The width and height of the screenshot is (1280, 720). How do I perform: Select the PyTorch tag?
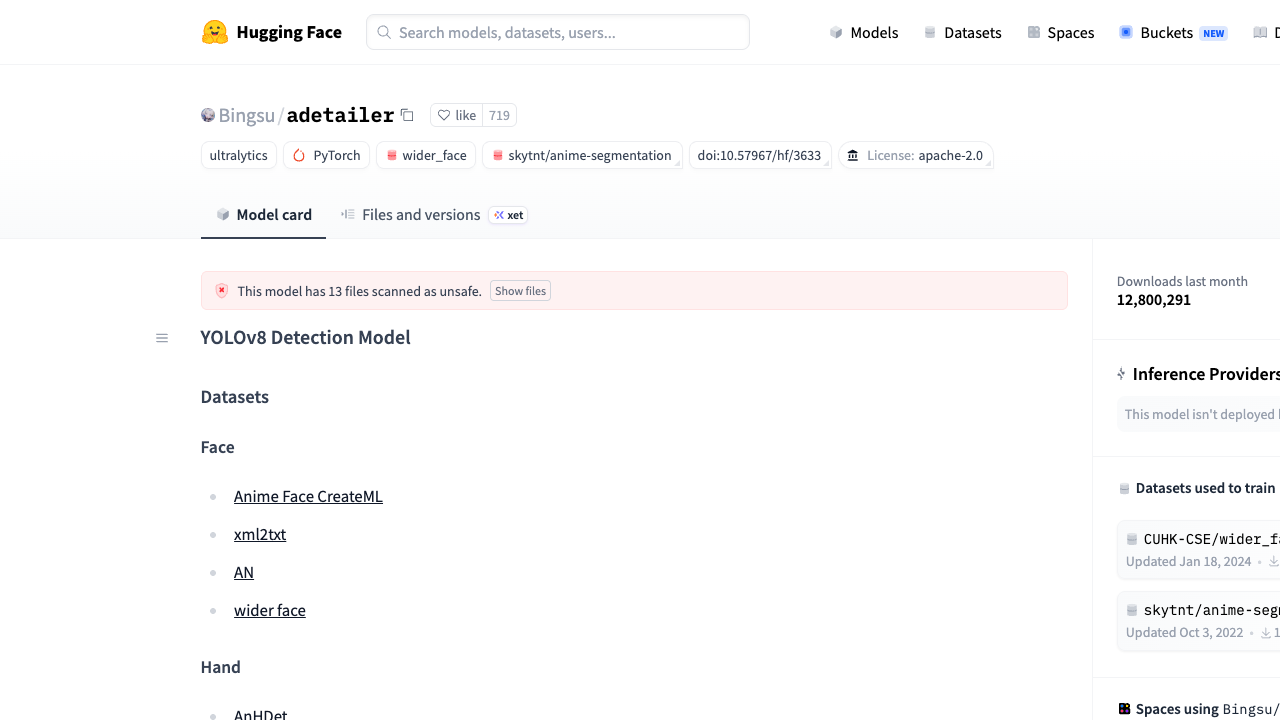[x=327, y=155]
